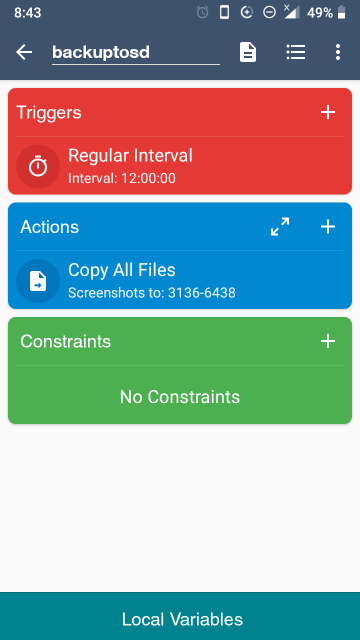The width and height of the screenshot is (360, 640).
Task: Select the Triggers section header
Action: [x=49, y=112]
